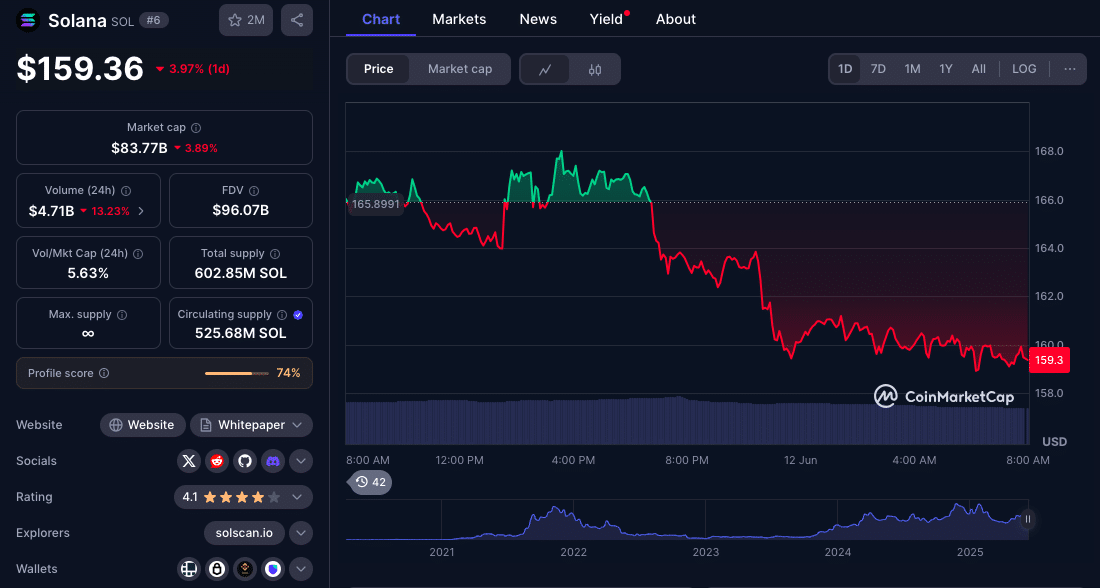Expand more Wallets chevron
The image size is (1100, 588).
click(x=301, y=569)
